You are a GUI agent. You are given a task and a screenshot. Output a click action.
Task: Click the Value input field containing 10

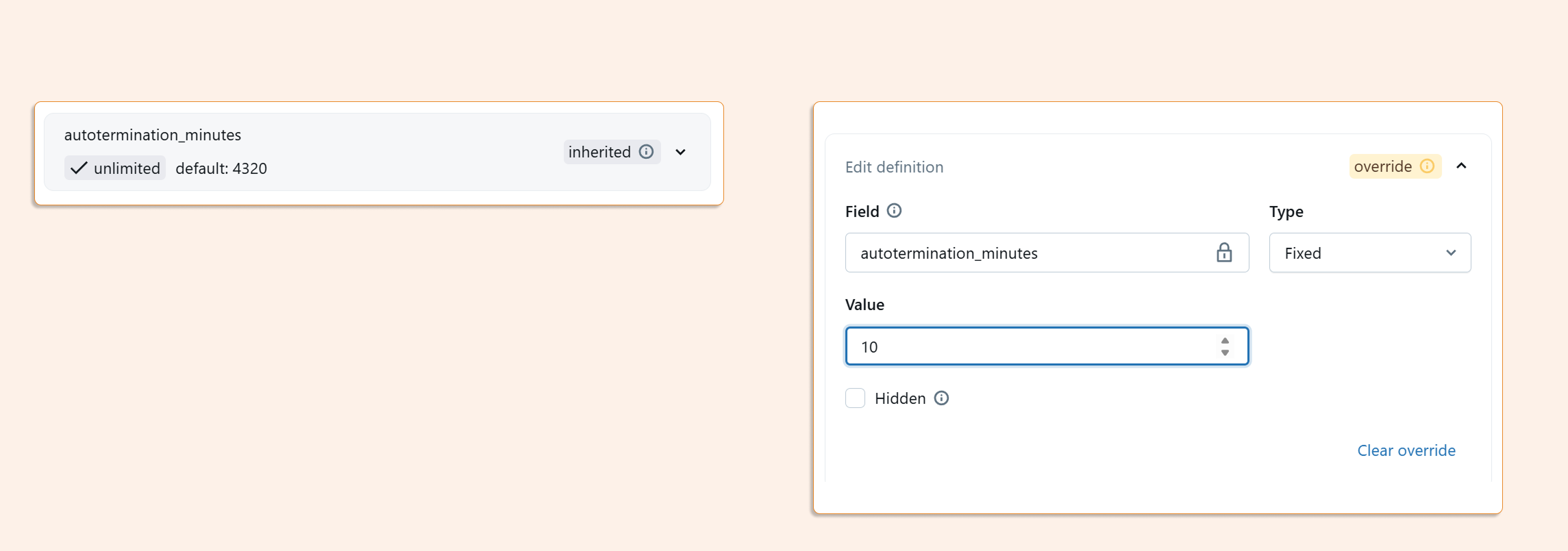[x=1047, y=346]
